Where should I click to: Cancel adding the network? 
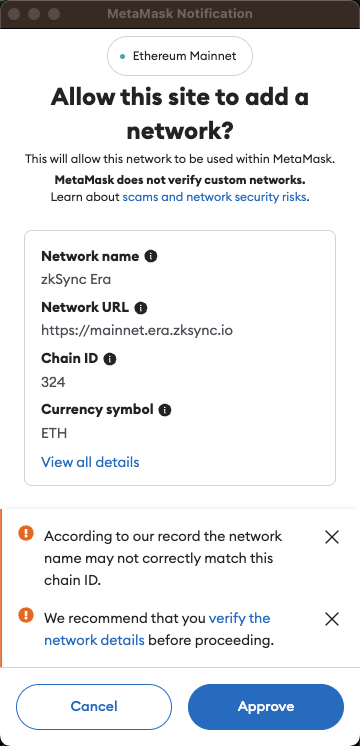[94, 707]
